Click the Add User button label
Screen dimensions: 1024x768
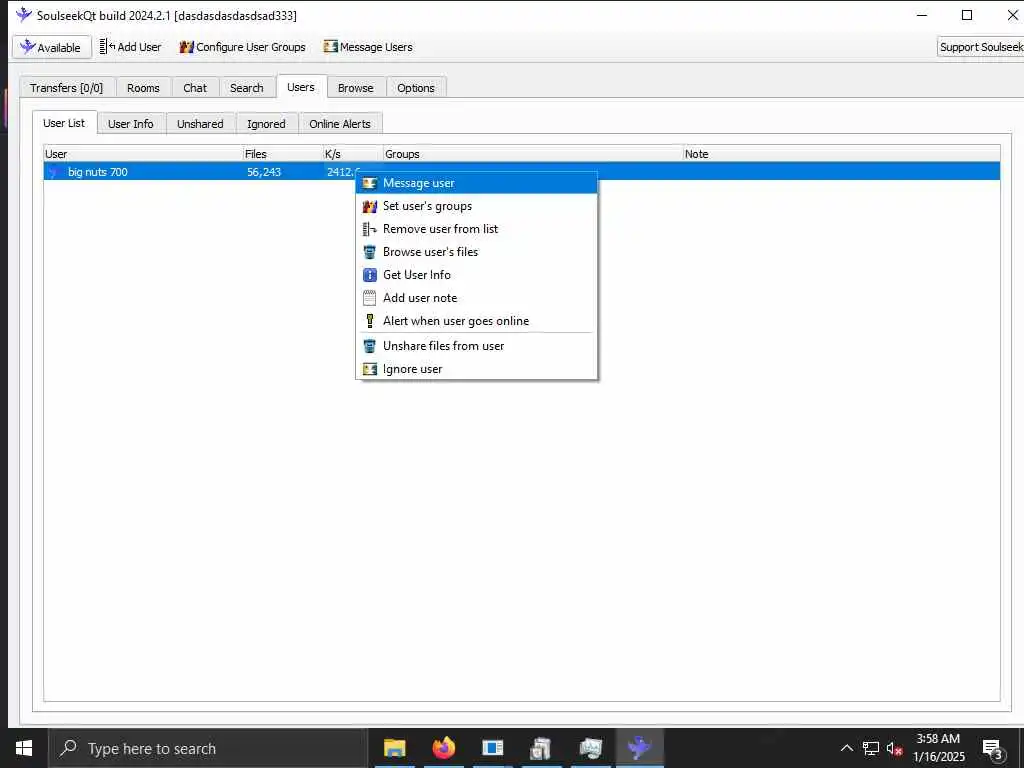pyautogui.click(x=139, y=47)
